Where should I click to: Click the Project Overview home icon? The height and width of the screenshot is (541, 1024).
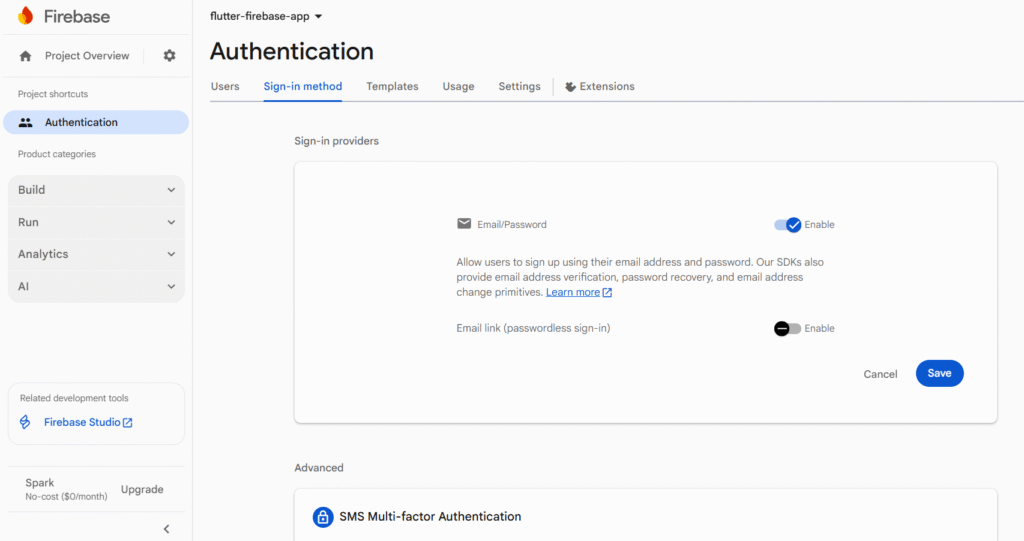(26, 56)
